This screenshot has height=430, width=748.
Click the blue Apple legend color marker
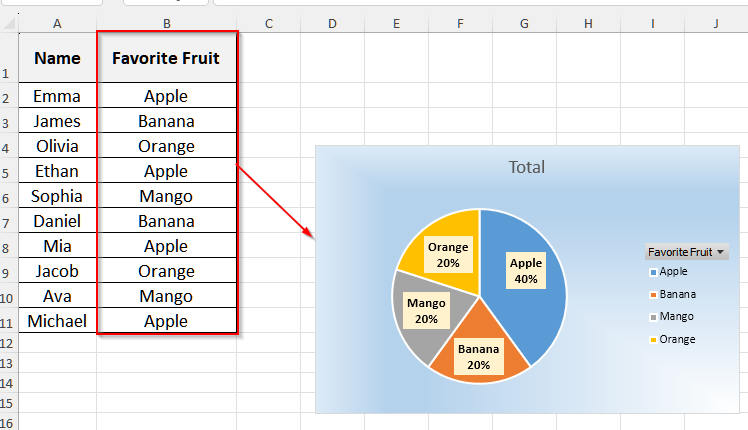652,272
